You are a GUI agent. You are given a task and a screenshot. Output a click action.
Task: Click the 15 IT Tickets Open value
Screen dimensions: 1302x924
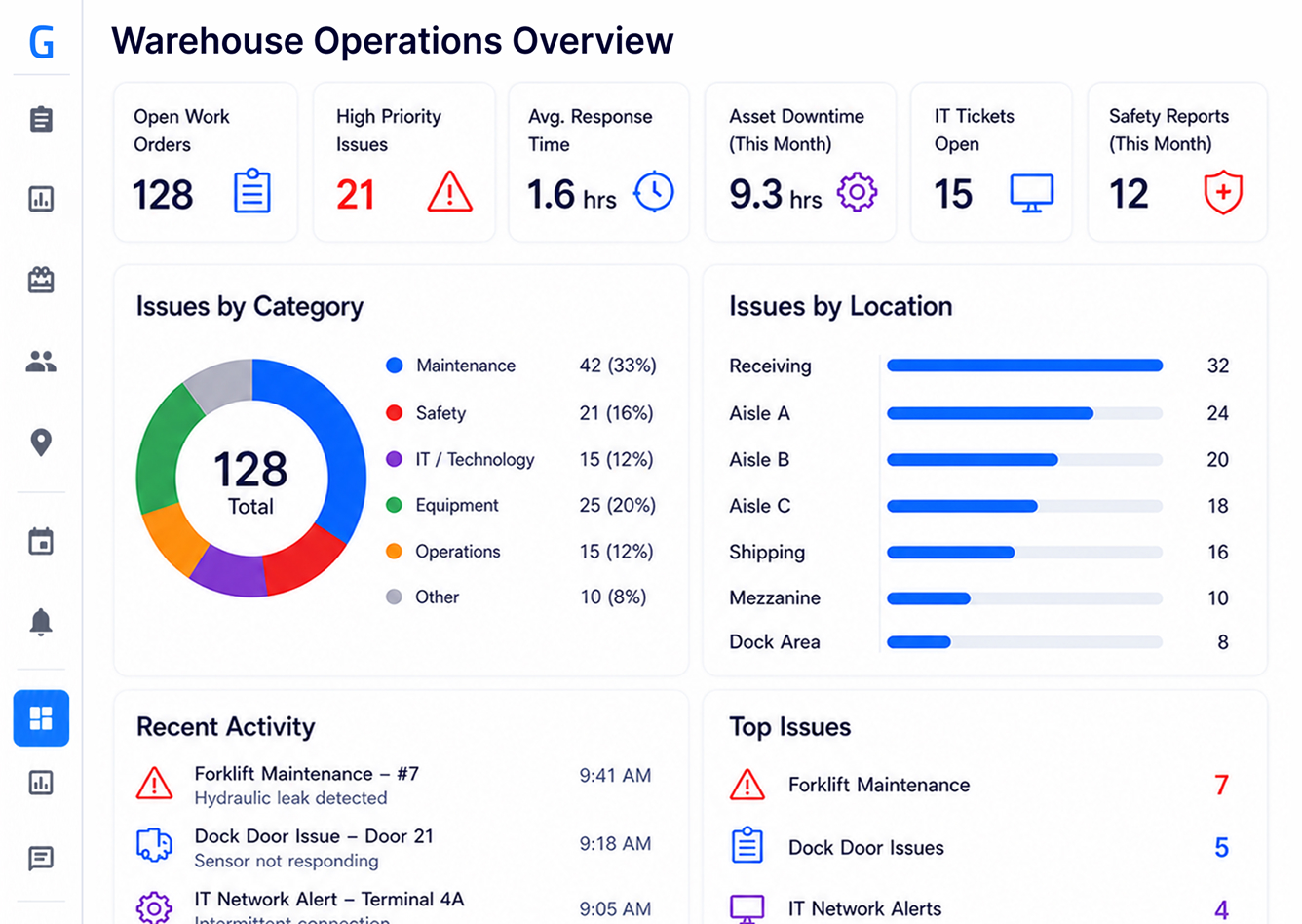tap(953, 195)
